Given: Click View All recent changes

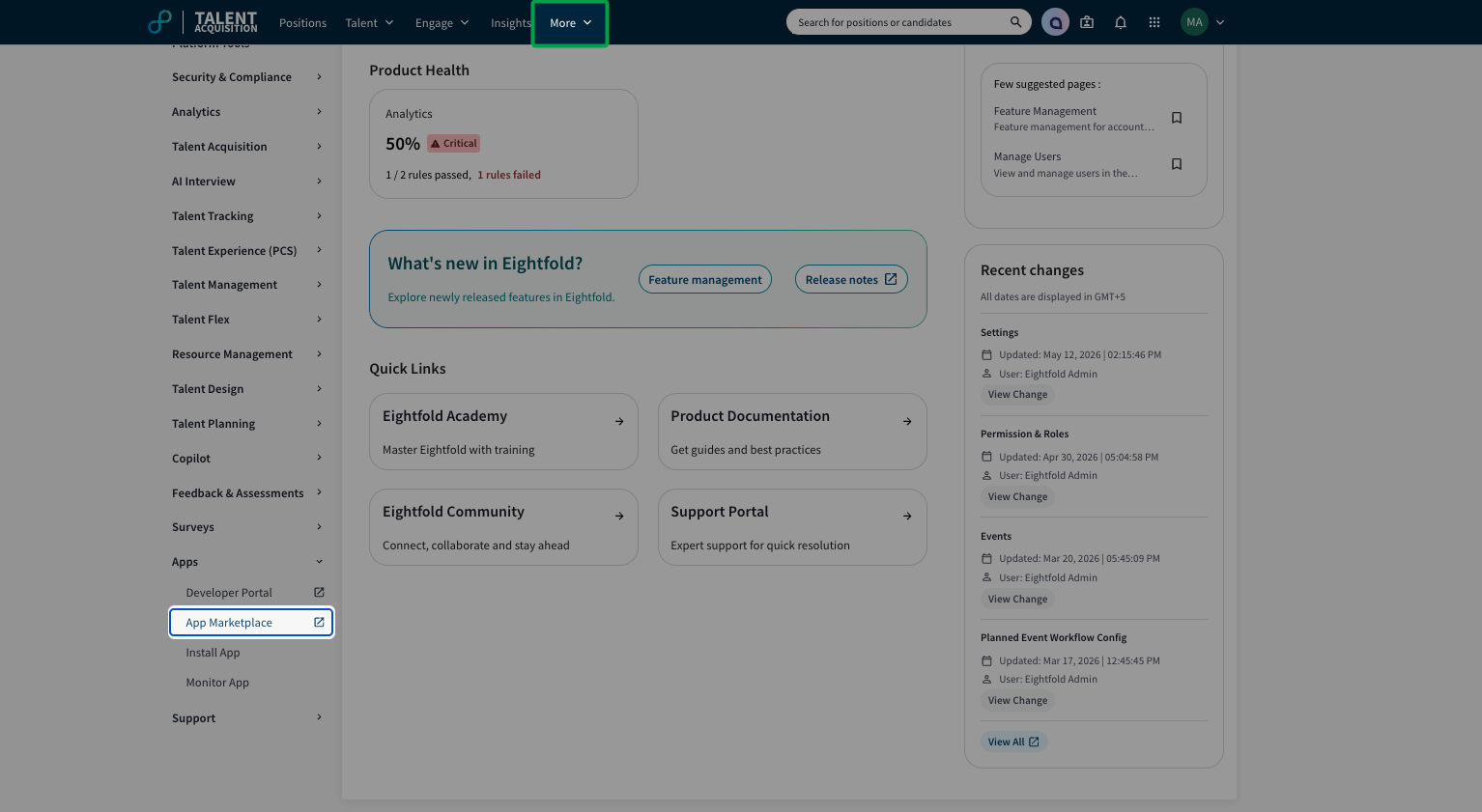Looking at the screenshot, I should point(1013,742).
